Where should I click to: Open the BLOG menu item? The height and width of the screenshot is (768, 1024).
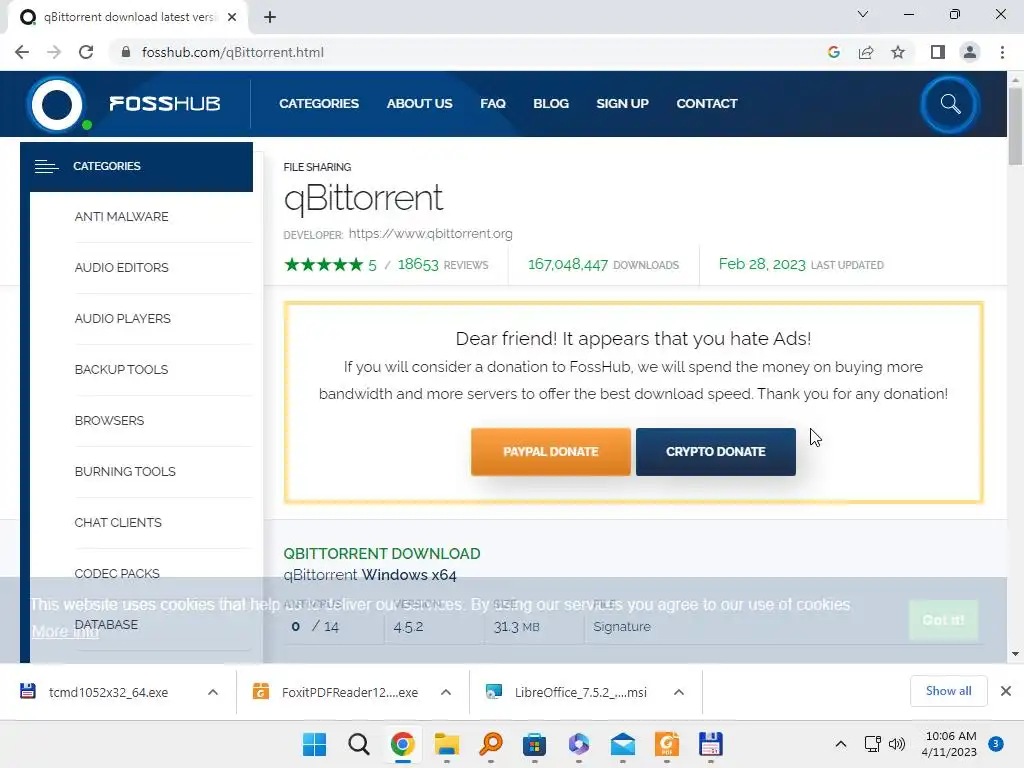pos(551,104)
